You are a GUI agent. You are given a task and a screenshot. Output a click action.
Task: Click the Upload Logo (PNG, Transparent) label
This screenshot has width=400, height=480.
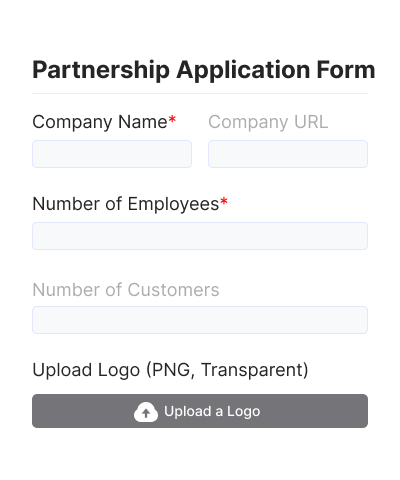(x=170, y=370)
